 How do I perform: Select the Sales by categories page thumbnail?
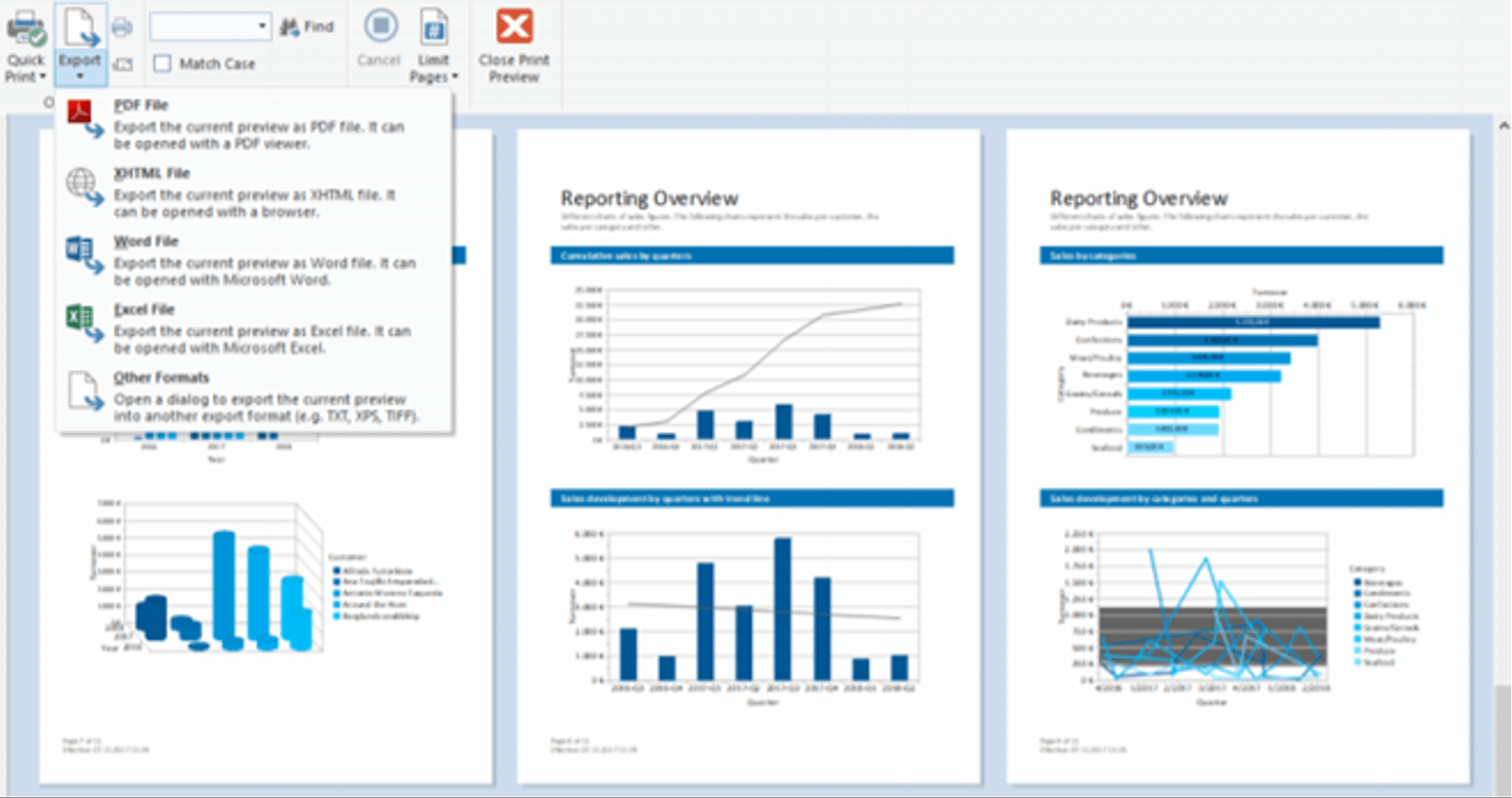tap(1238, 455)
